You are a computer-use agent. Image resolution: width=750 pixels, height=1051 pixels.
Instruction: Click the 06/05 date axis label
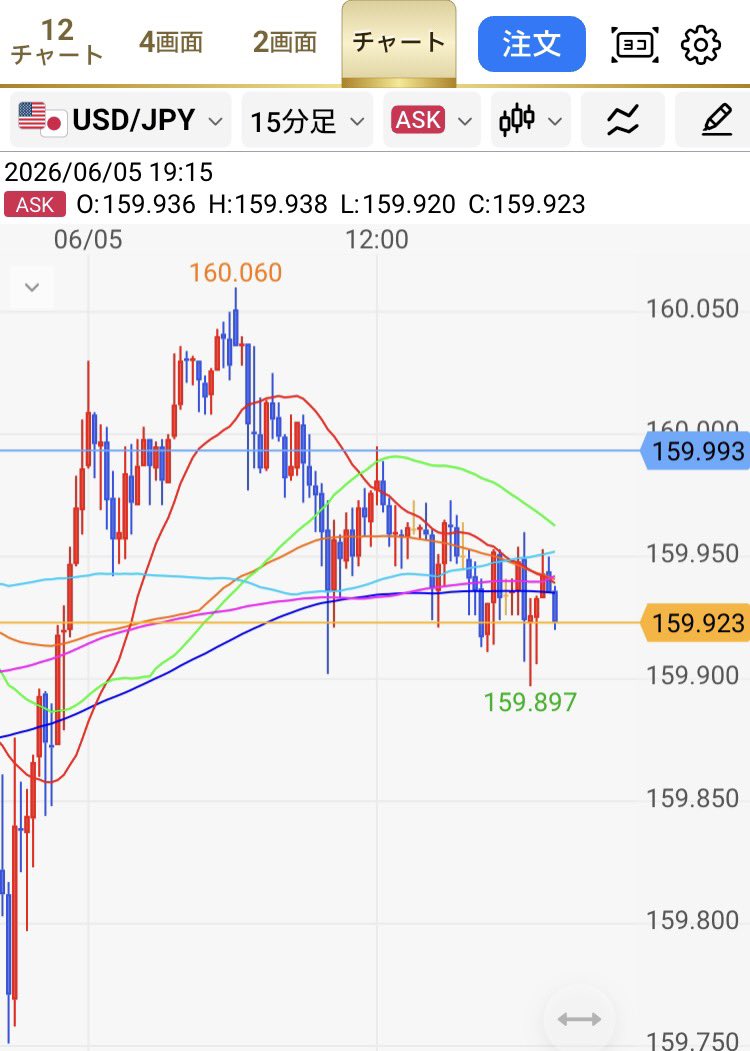coord(88,239)
